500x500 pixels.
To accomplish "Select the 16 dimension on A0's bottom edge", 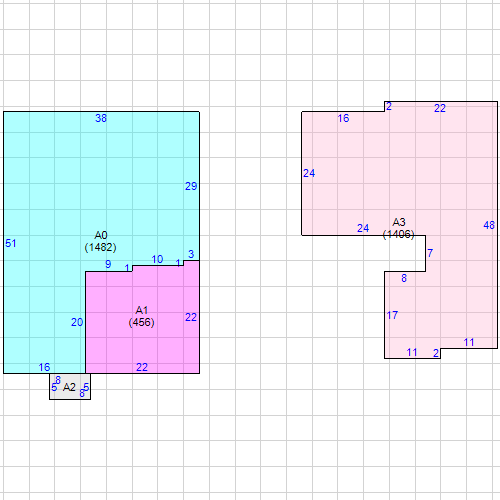I will [x=44, y=367].
